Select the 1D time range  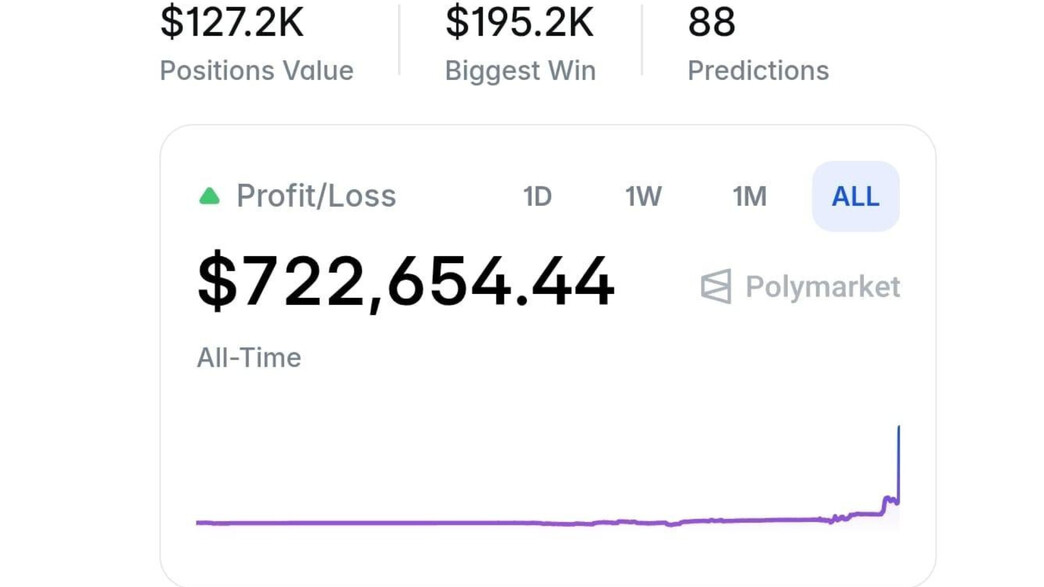[x=537, y=196]
